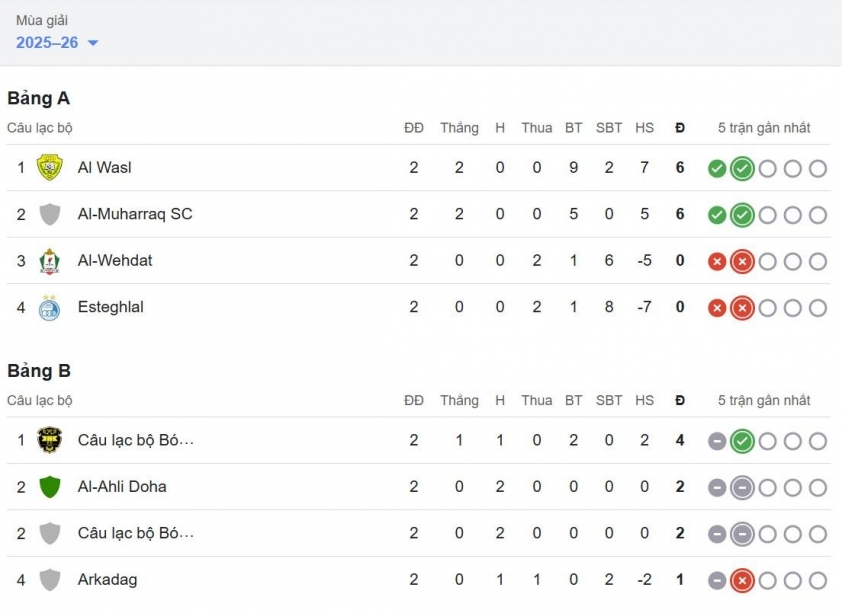Image resolution: width=842 pixels, height=613 pixels.
Task: Click the Đ points header in Bảng A
Action: (x=680, y=128)
